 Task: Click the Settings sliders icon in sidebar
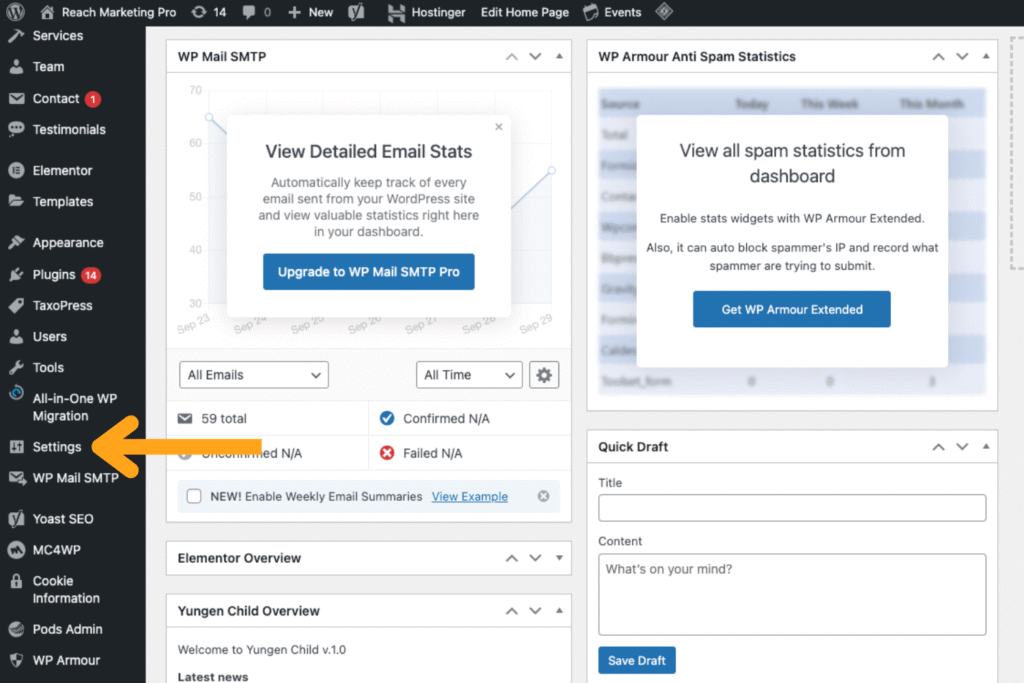[x=16, y=447]
